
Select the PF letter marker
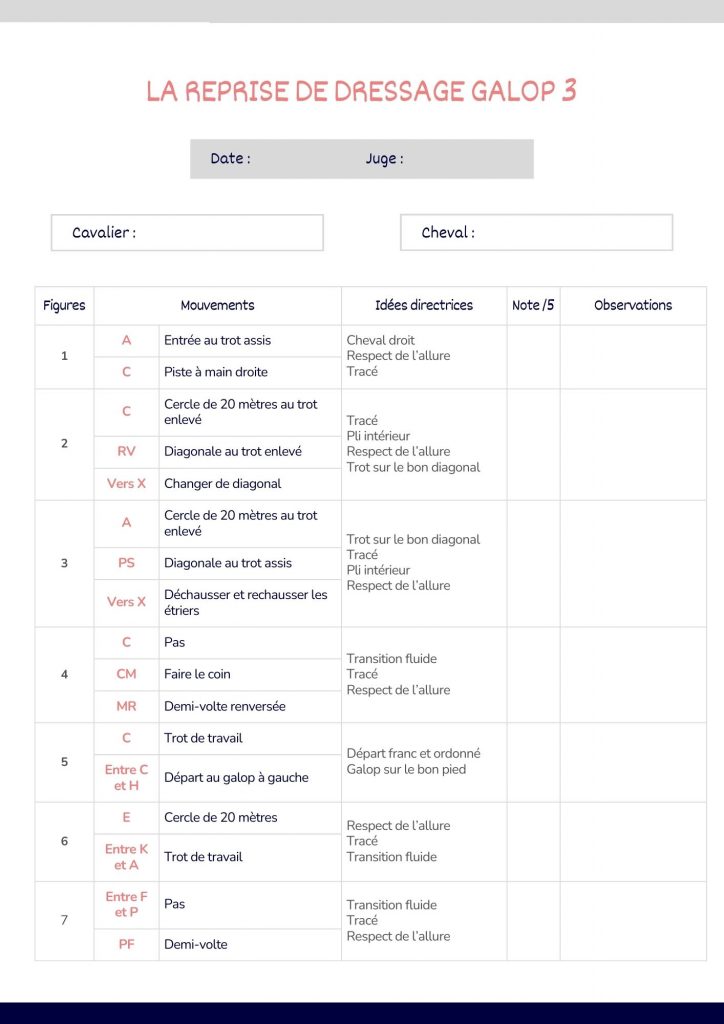[126, 944]
